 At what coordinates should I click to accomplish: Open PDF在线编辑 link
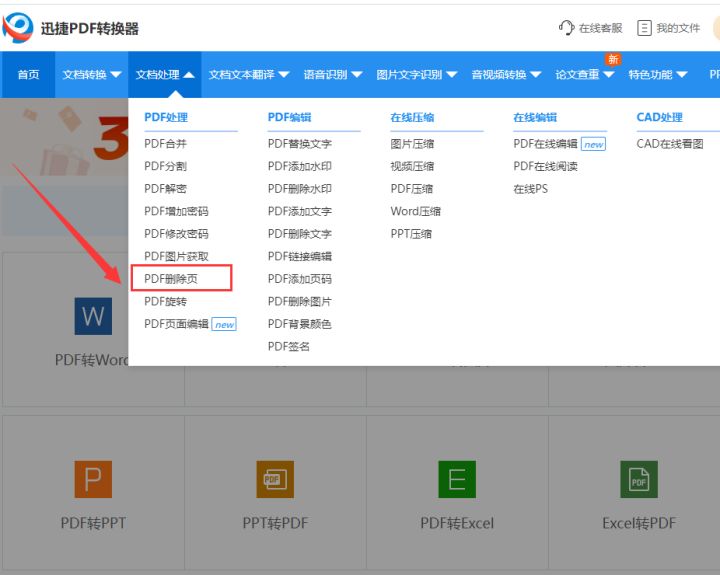tap(546, 144)
